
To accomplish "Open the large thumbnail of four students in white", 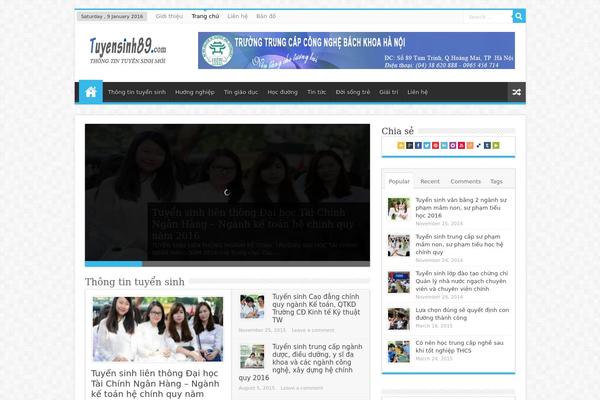I will [x=158, y=329].
